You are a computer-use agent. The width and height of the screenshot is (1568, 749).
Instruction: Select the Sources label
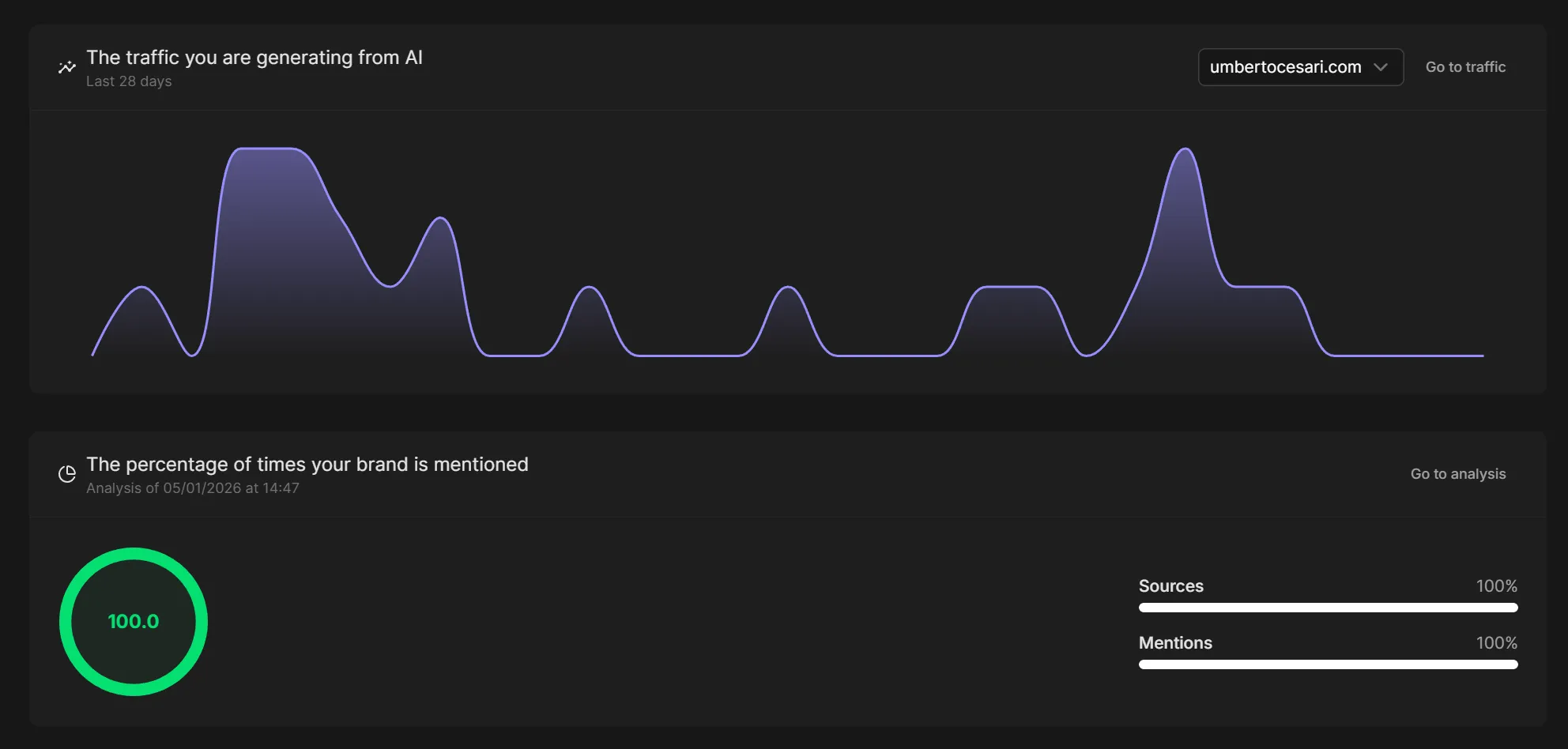pos(1170,586)
